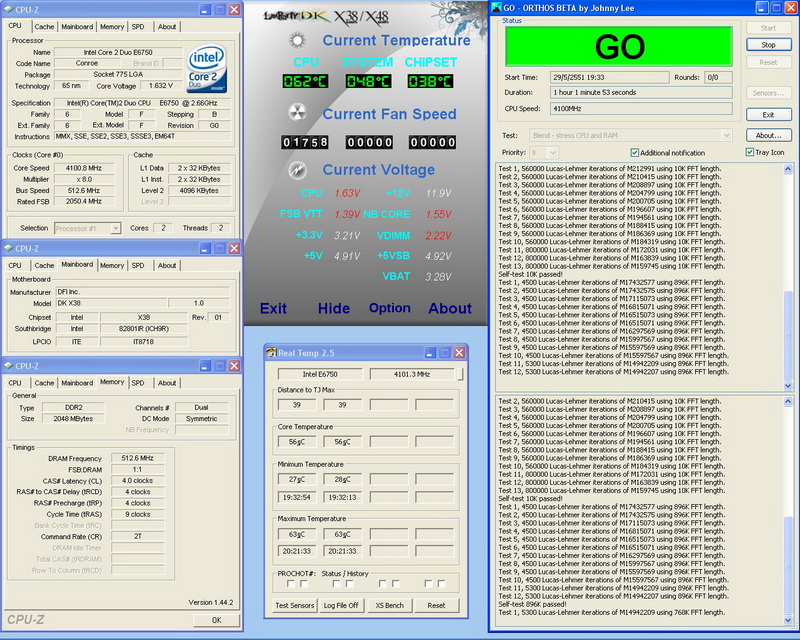Click the XS Bench button in Real Temp
800x640 pixels.
point(389,605)
